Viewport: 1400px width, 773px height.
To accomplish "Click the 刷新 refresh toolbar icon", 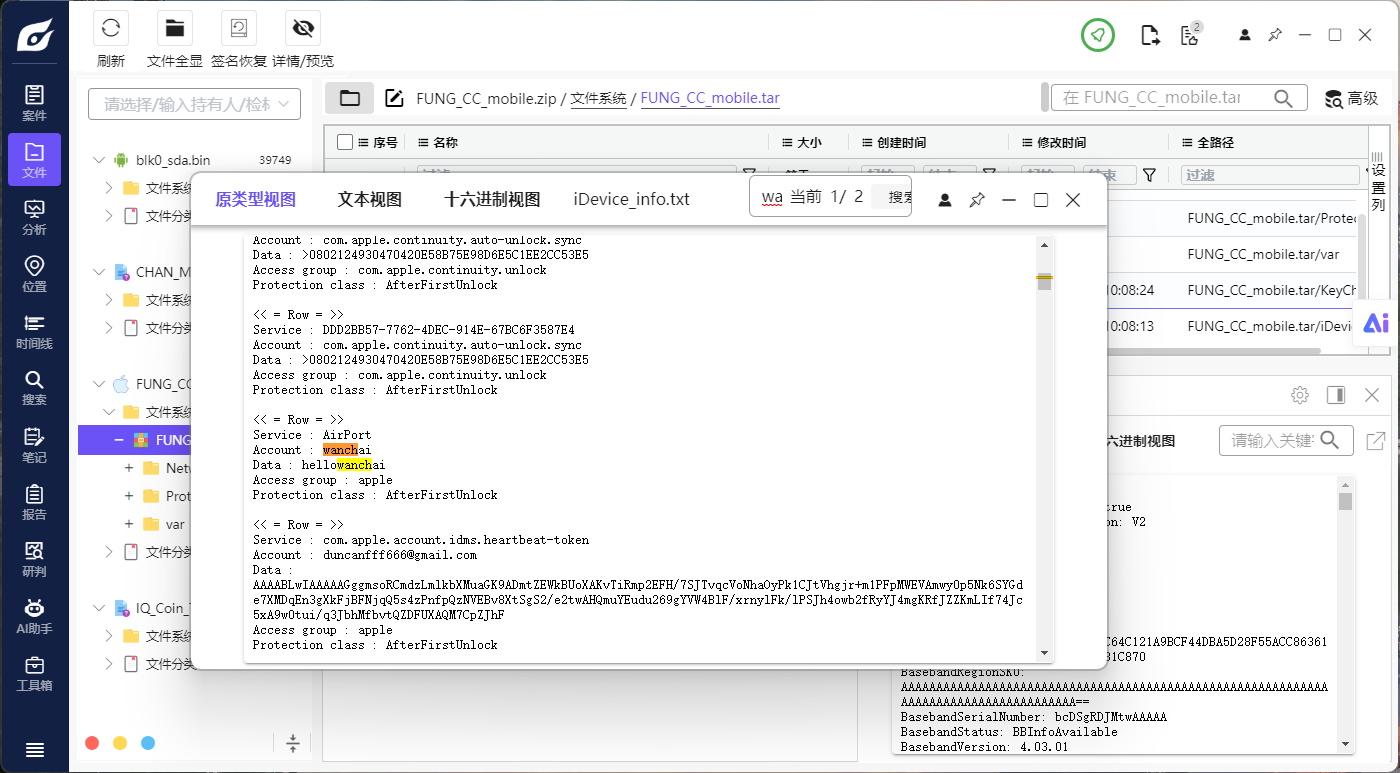I will 111,28.
